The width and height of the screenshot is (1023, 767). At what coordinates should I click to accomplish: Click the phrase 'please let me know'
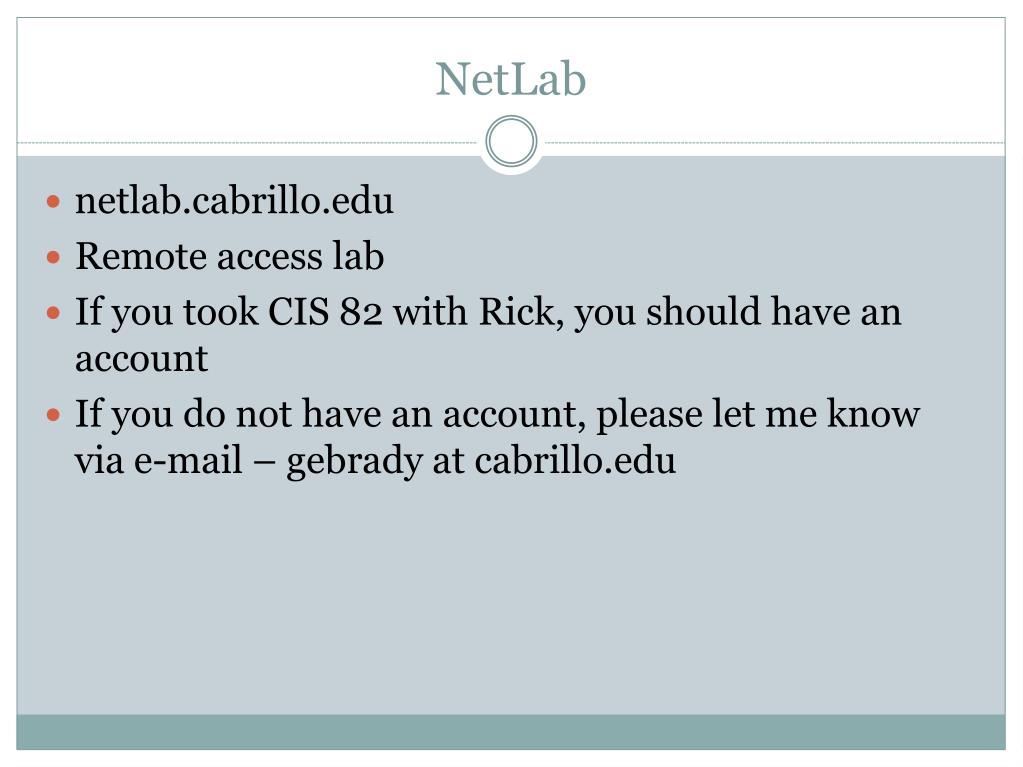point(758,414)
